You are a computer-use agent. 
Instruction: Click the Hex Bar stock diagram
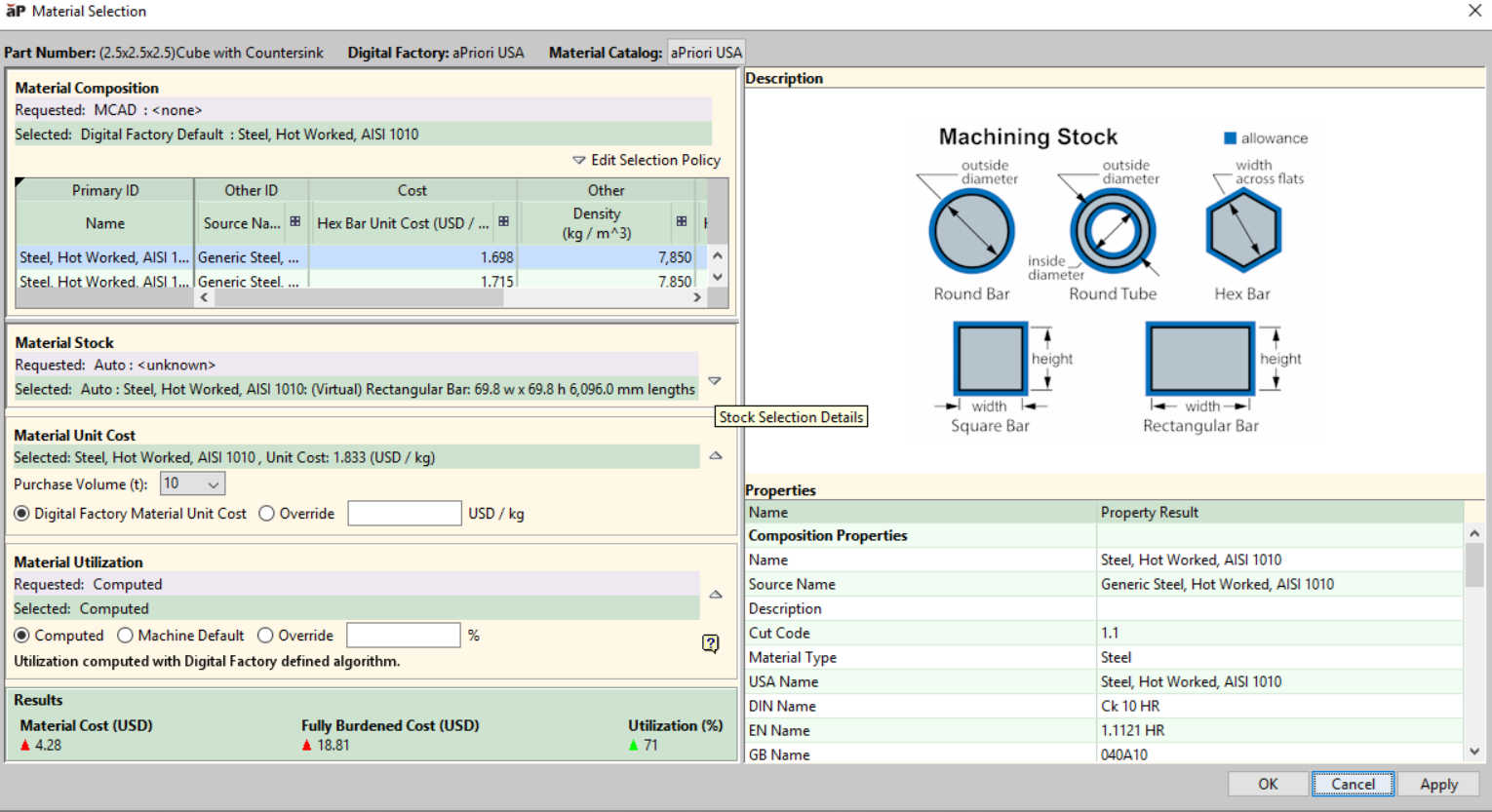(x=1242, y=231)
